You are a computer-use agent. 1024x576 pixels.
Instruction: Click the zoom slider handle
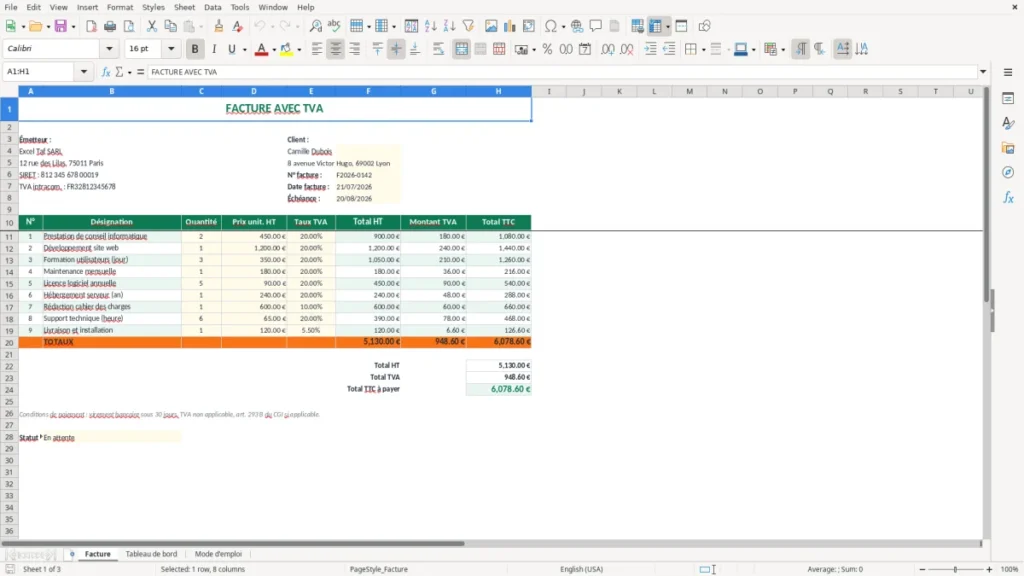point(955,569)
